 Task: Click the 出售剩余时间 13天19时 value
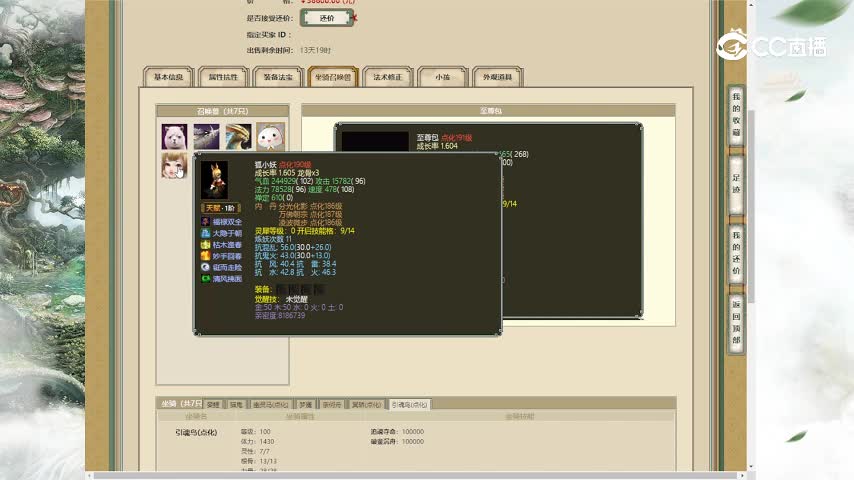tap(315, 50)
